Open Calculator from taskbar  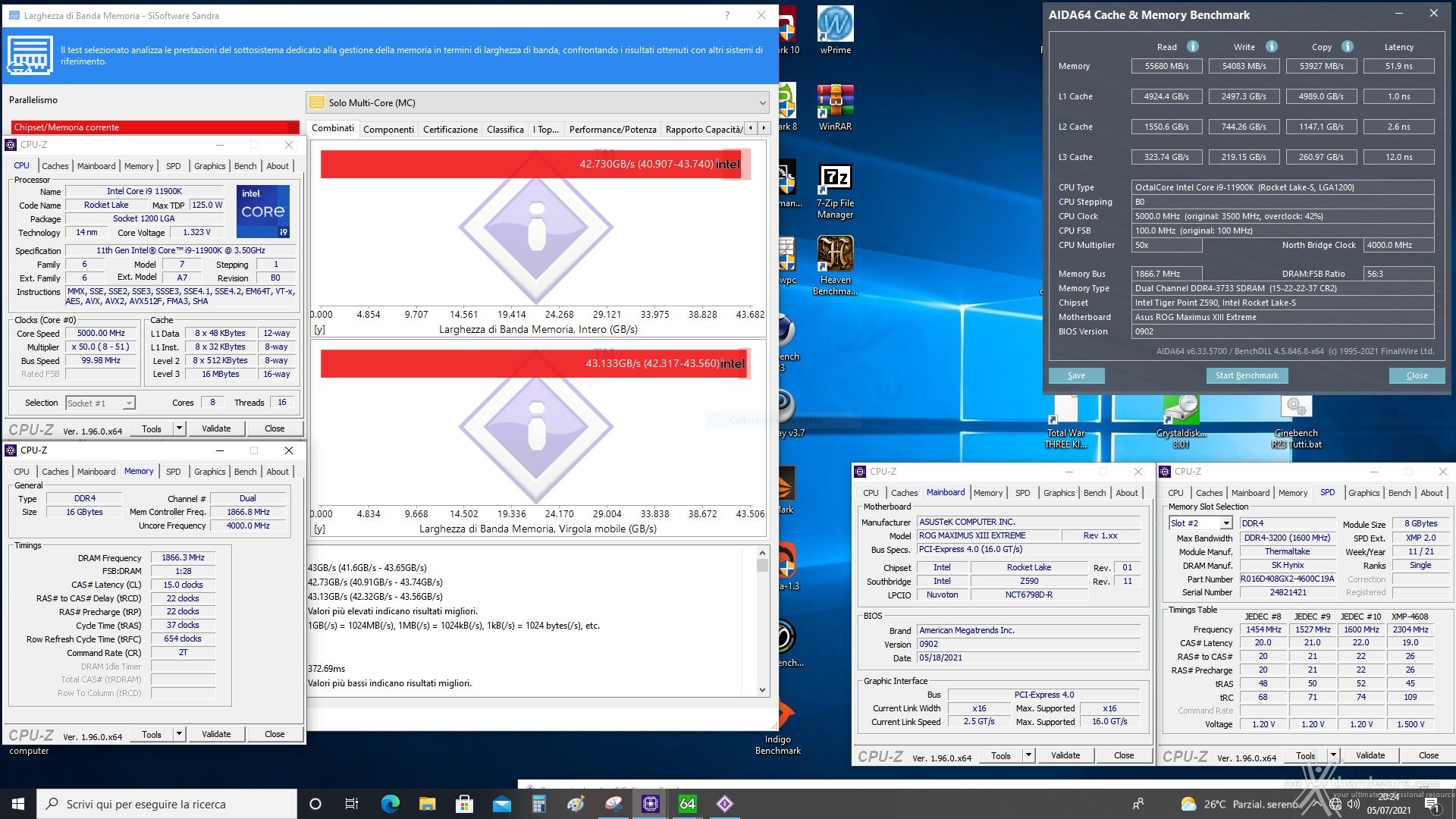[538, 804]
